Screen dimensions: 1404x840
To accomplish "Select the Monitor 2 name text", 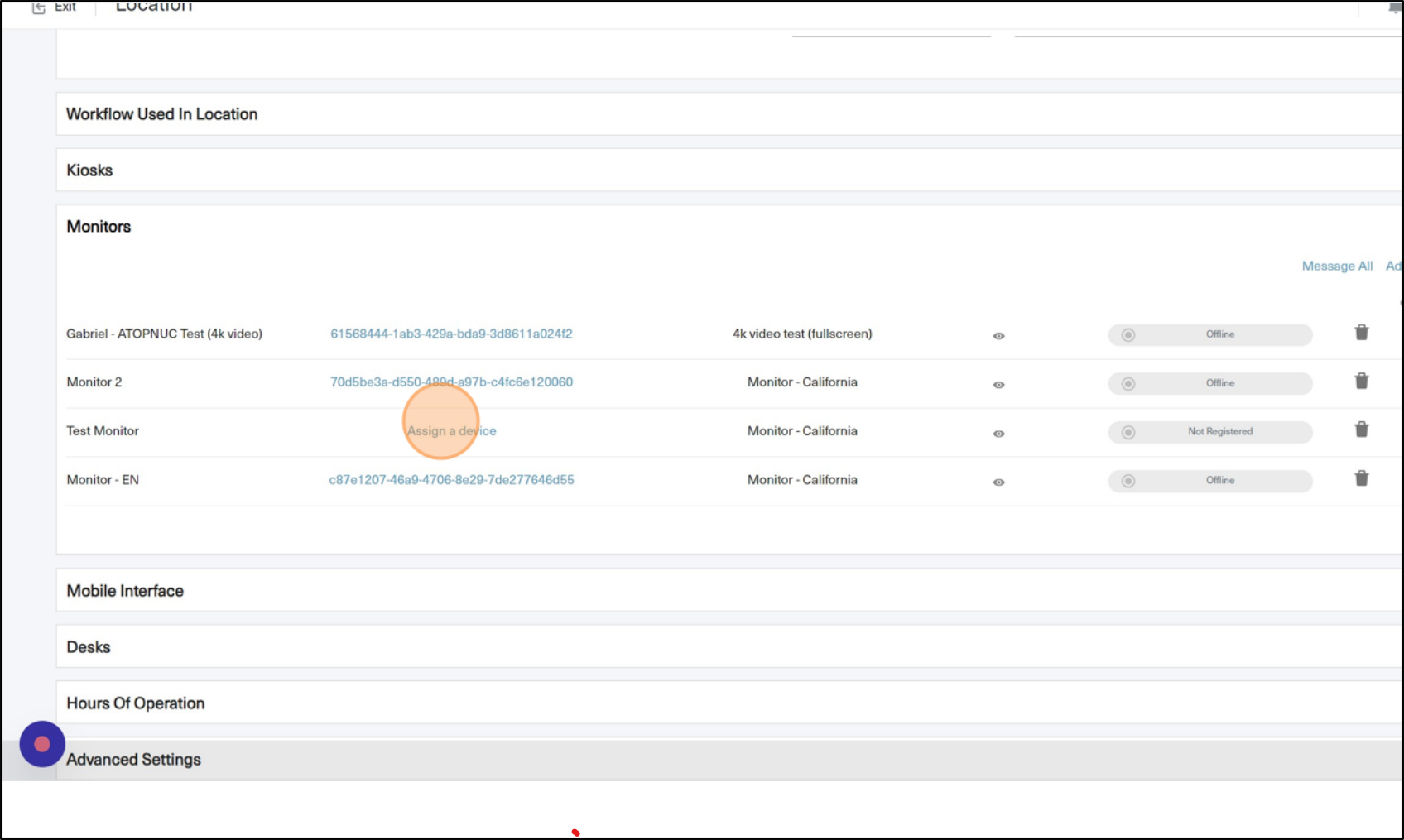I will (94, 382).
